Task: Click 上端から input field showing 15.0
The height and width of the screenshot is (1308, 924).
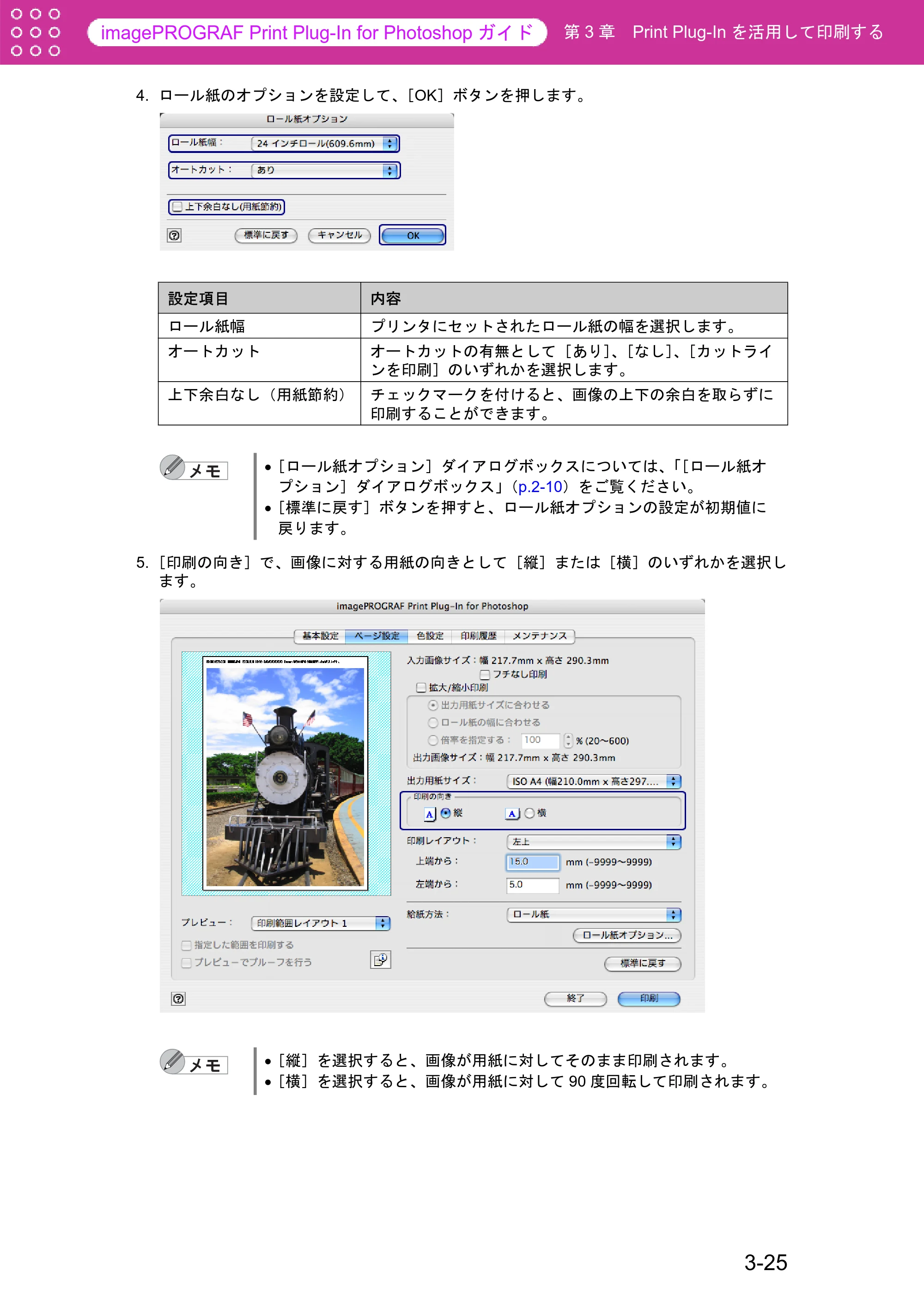Action: coord(533,862)
